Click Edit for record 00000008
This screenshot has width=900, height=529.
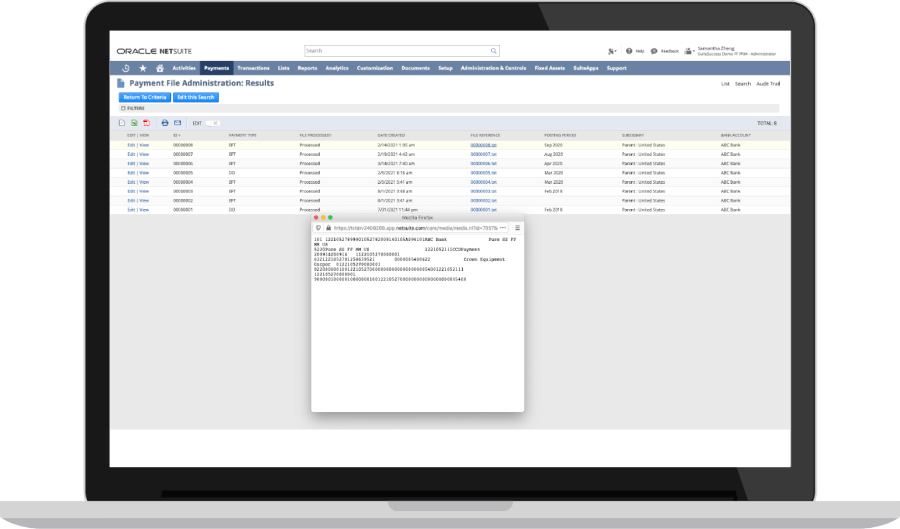click(x=131, y=145)
